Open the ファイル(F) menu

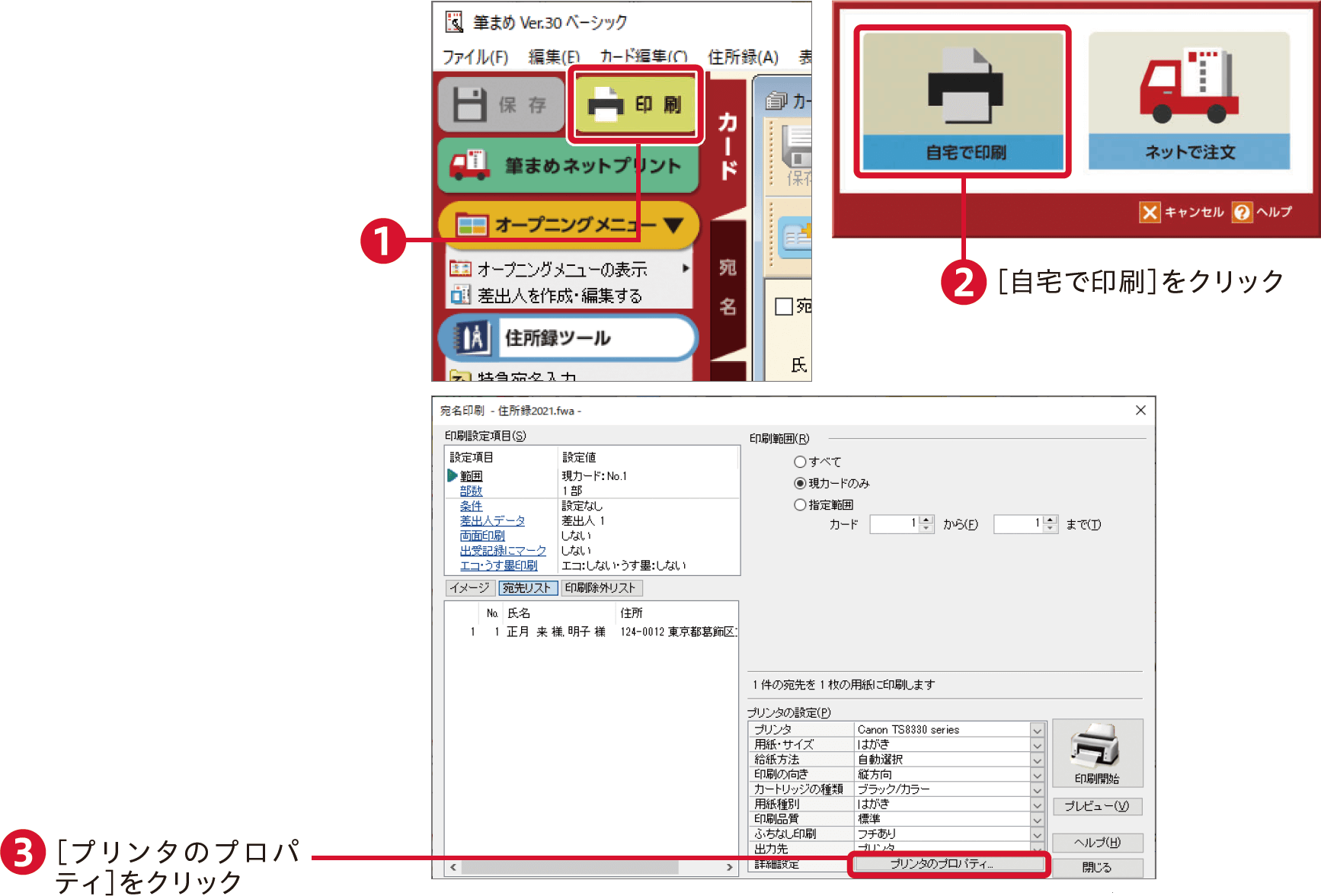[475, 57]
